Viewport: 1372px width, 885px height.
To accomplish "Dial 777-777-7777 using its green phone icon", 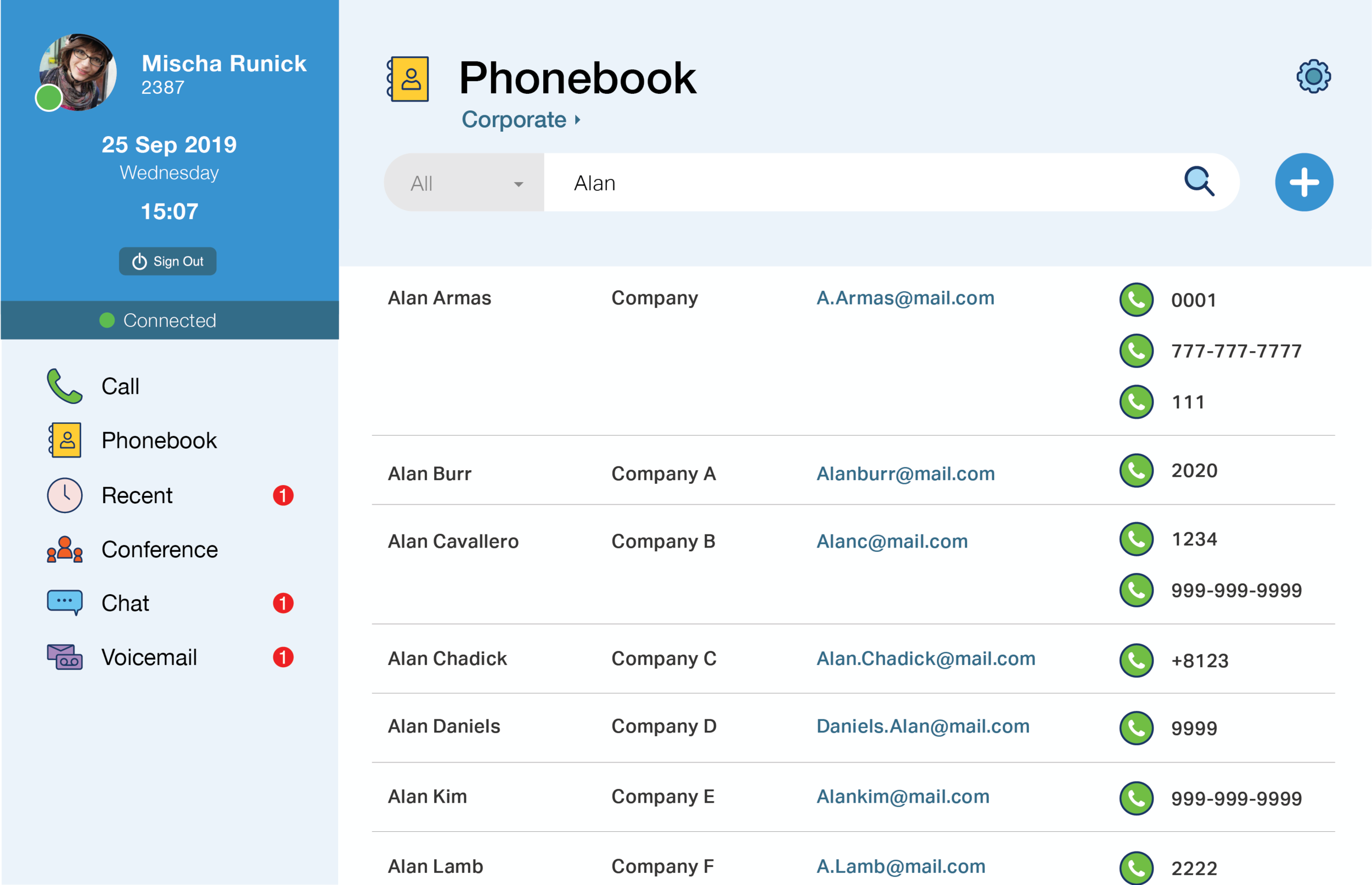I will tap(1136, 351).
